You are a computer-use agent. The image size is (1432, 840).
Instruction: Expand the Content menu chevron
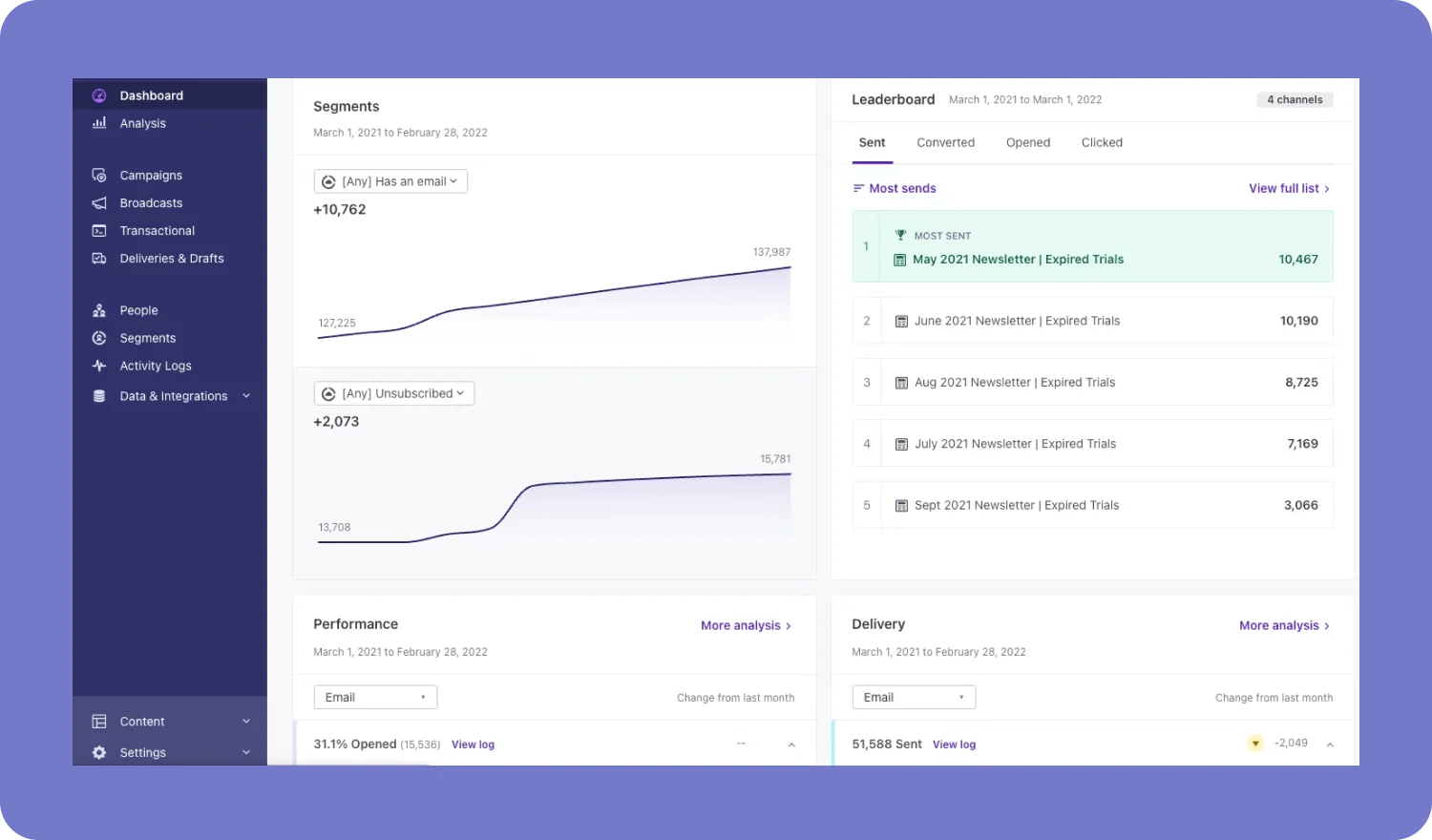246,722
